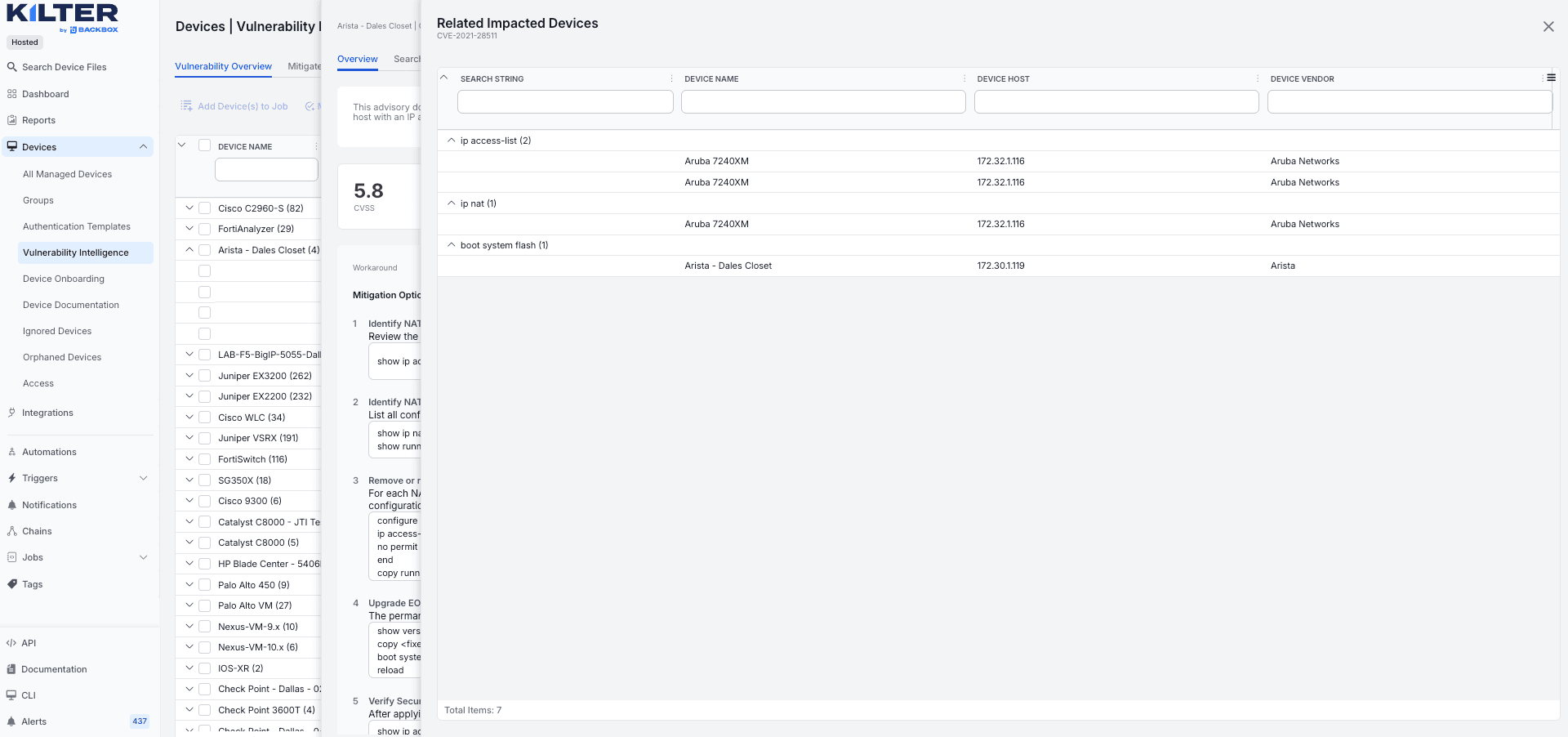The image size is (1568, 737).
Task: Click the Documentation book icon
Action: tap(11, 669)
